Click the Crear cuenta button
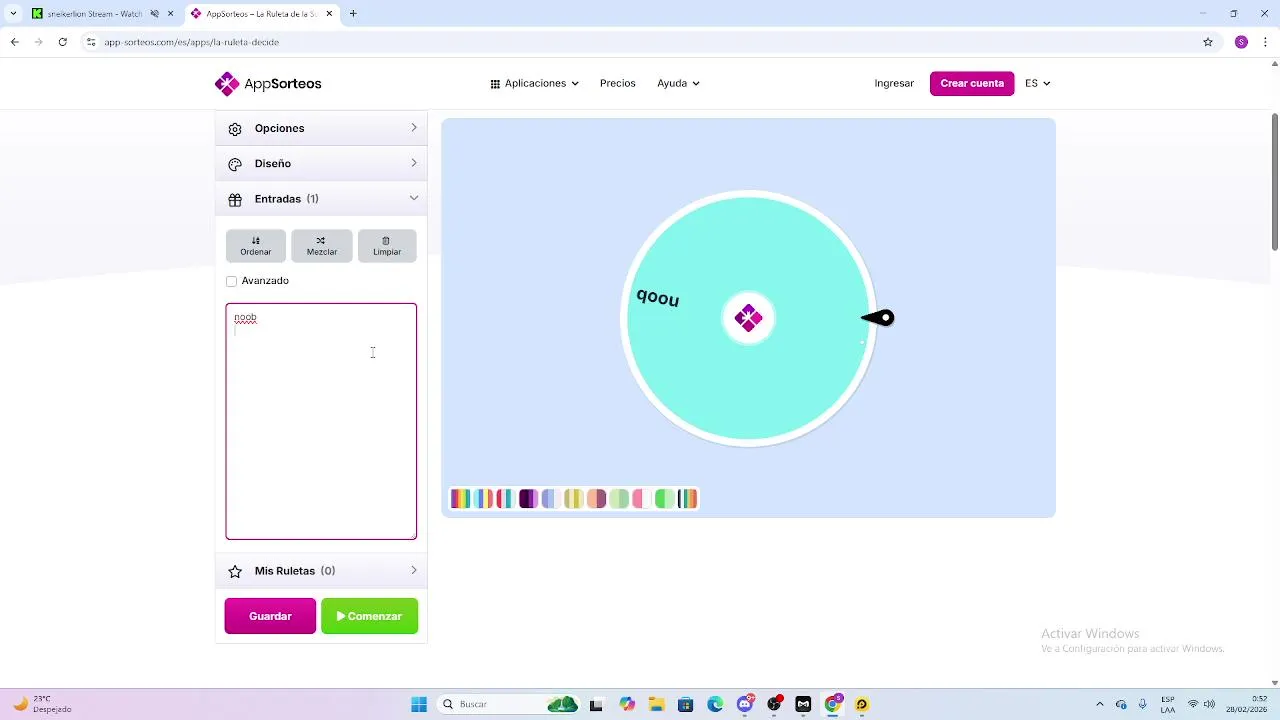 tap(972, 83)
